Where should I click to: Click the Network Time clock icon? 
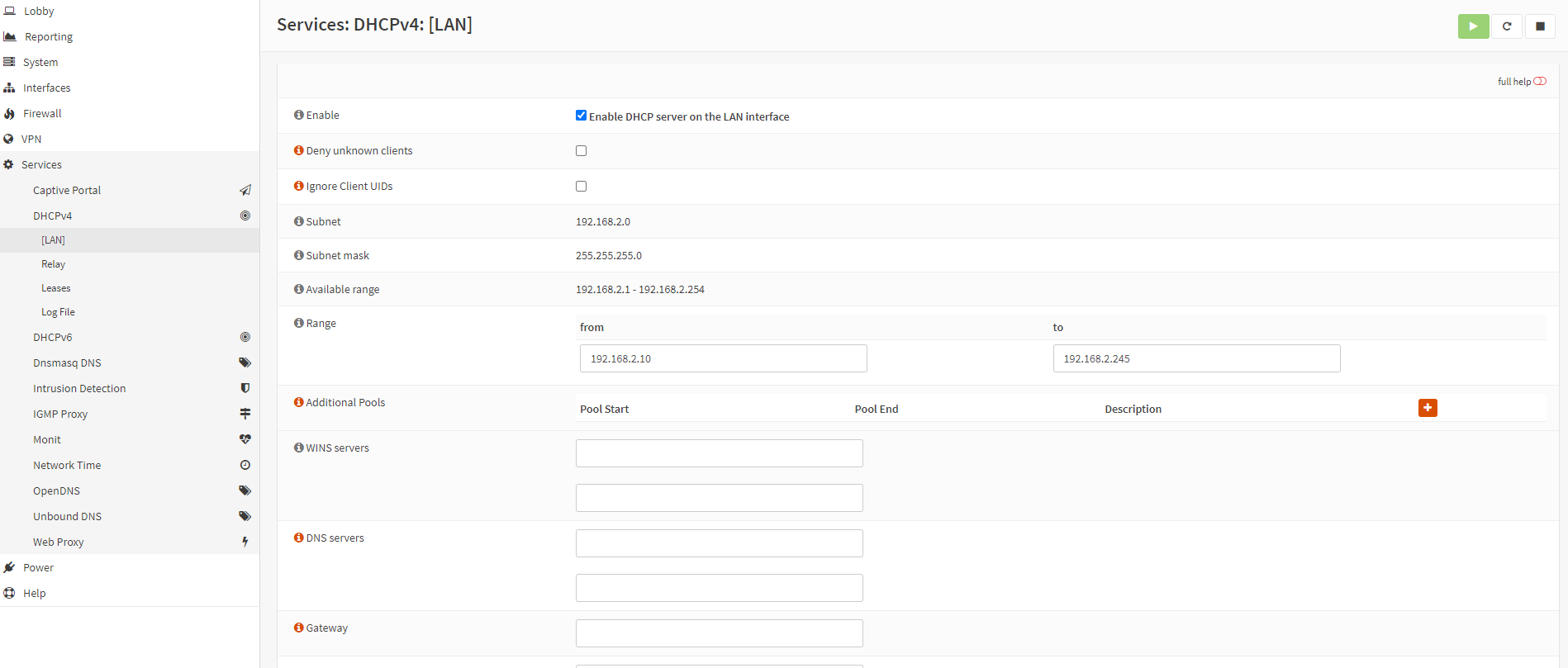coord(245,465)
